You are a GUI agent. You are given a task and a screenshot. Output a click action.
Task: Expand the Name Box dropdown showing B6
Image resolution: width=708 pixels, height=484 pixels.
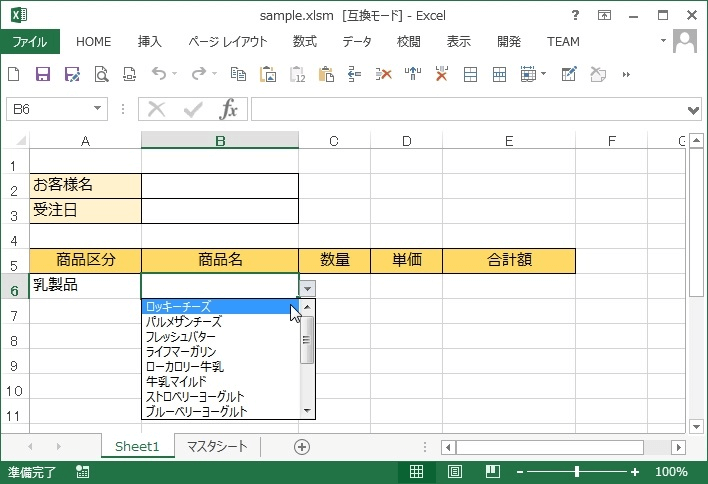pos(98,109)
